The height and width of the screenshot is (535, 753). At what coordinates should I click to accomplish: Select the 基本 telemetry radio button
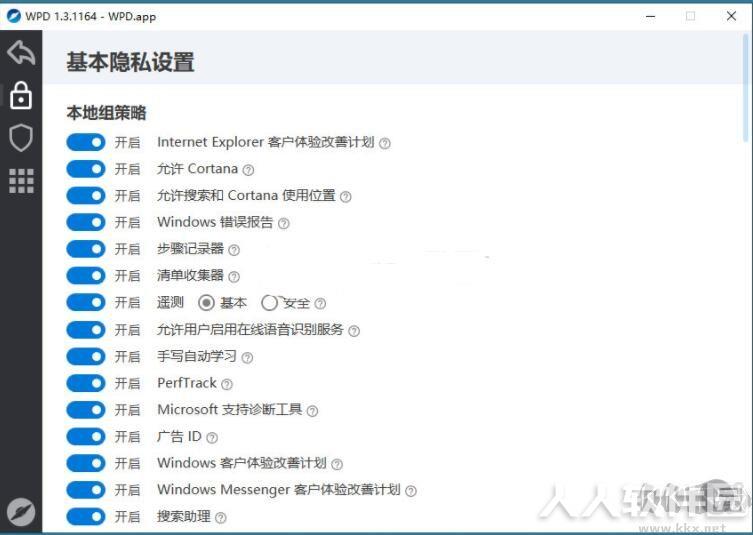[206, 303]
